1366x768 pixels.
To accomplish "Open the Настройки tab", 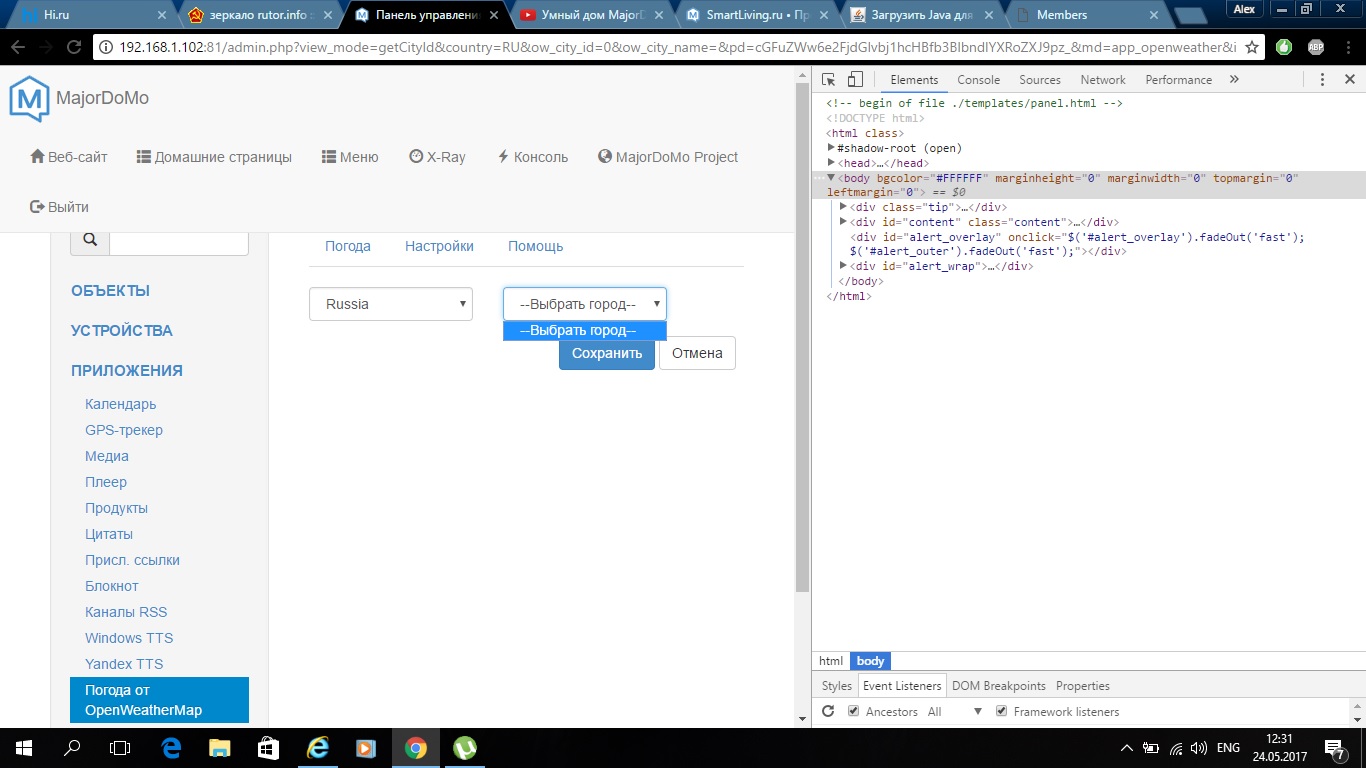I will coord(439,246).
